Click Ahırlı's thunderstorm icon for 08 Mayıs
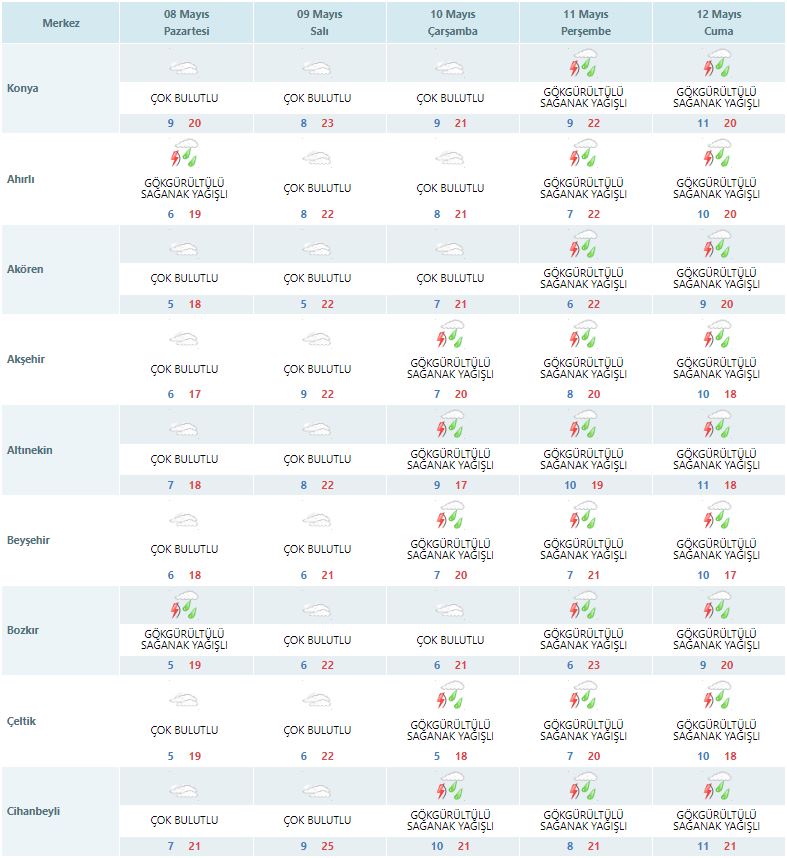Viewport: 787px width, 858px height. [184, 157]
